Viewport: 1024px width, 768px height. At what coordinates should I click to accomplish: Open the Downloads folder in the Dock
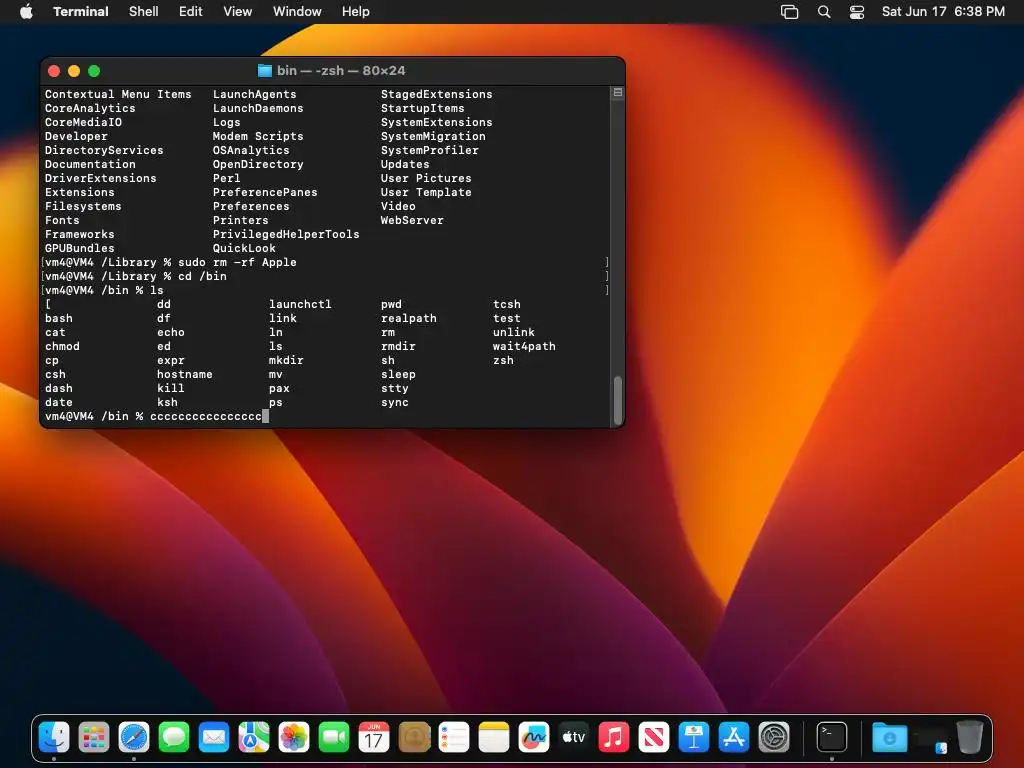pyautogui.click(x=889, y=737)
